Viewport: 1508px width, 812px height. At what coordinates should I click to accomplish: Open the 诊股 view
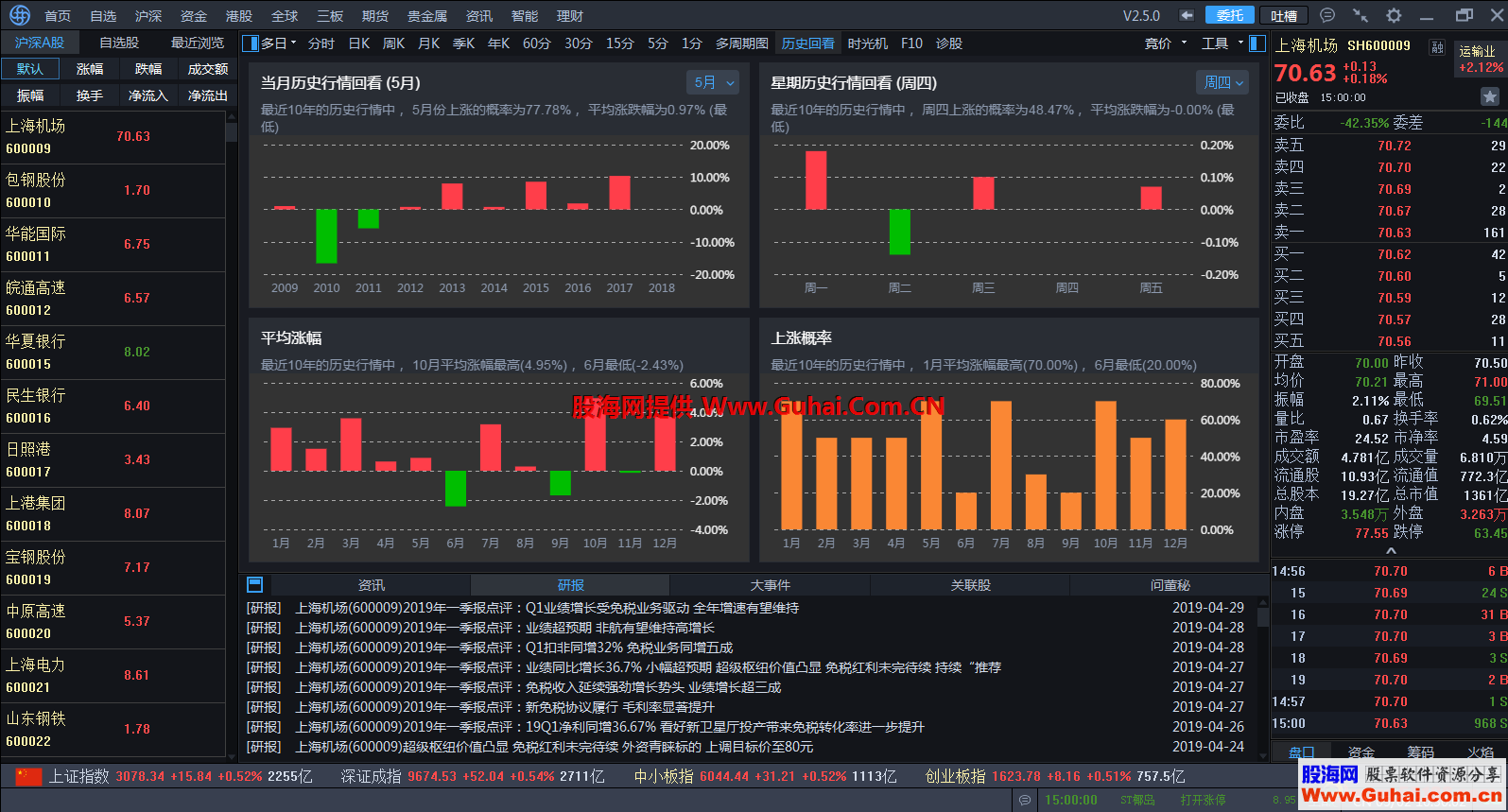[x=949, y=43]
